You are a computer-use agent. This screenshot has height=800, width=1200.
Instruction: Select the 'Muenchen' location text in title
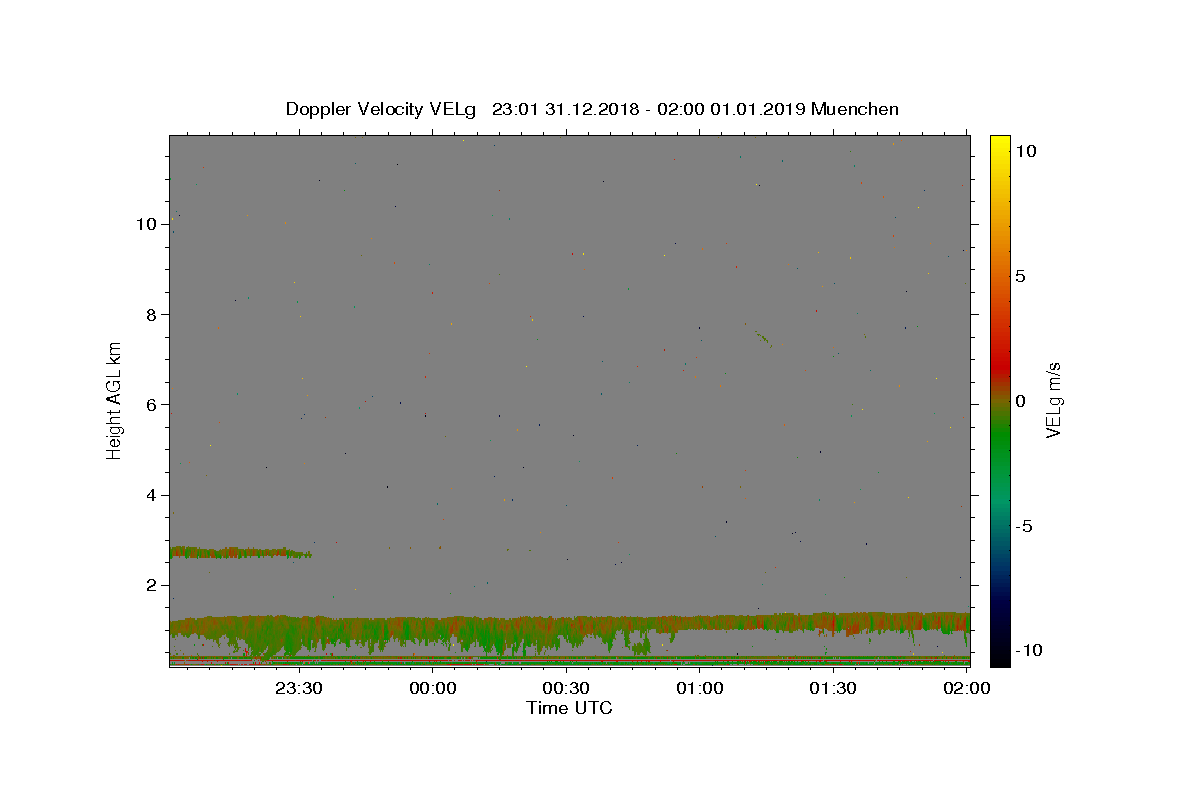(x=855, y=109)
